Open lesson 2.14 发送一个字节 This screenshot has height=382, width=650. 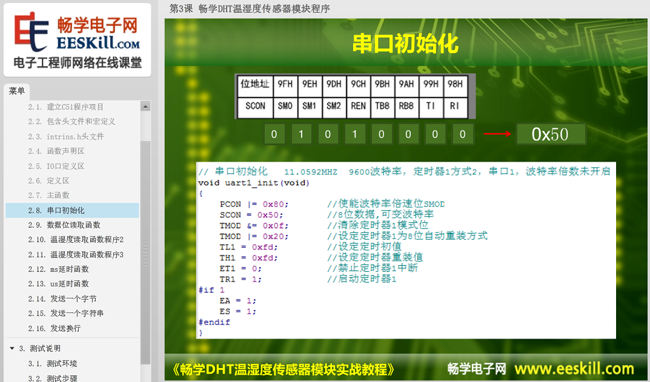62,299
